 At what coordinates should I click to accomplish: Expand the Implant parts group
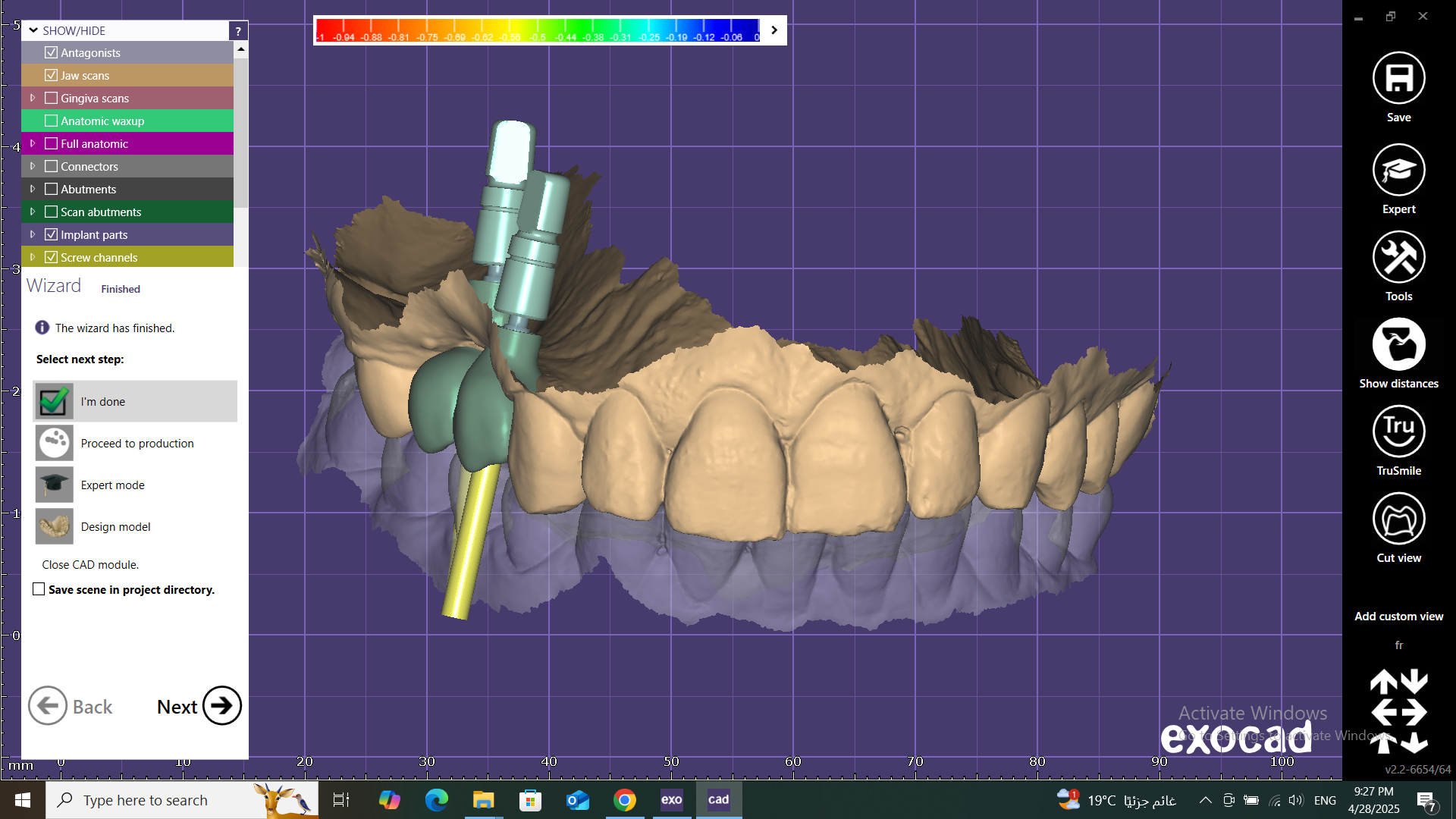point(33,235)
